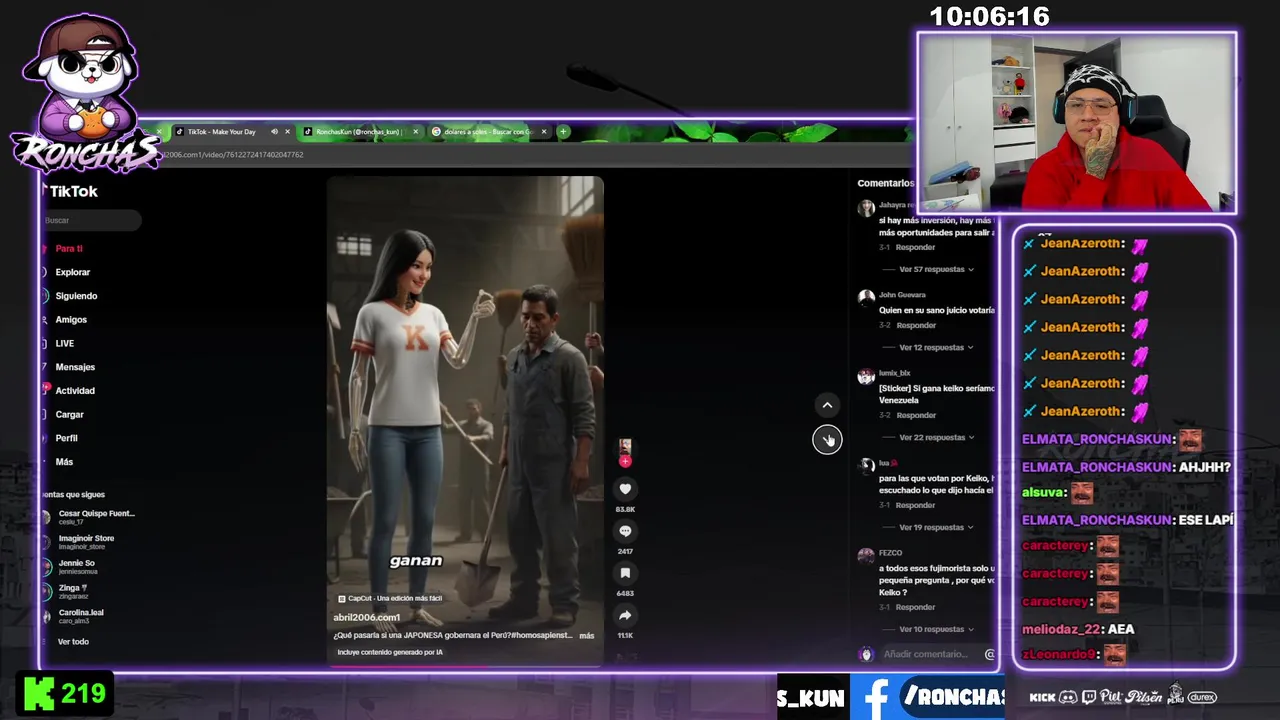Click meliodaz_22 'AEA' chat message
This screenshot has width=1280, height=720.
click(1078, 629)
